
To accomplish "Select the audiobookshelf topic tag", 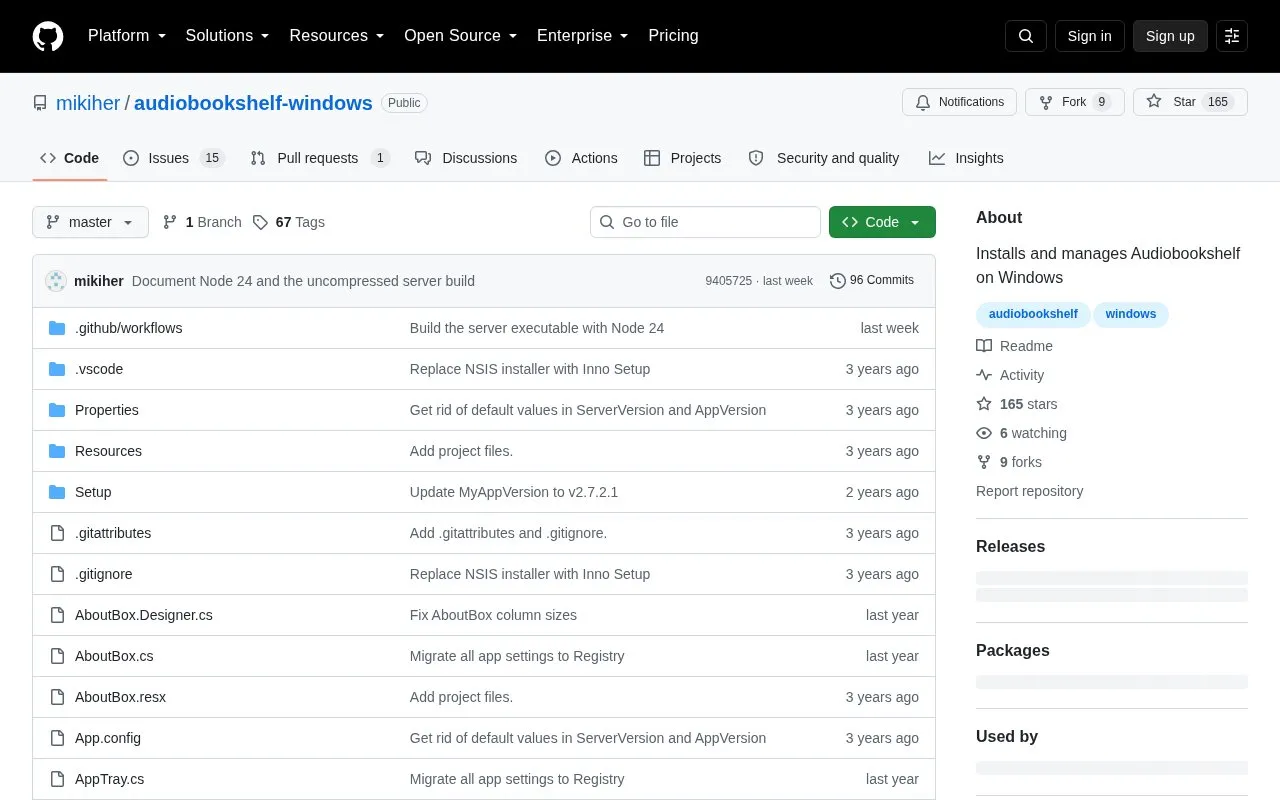I will (x=1033, y=314).
